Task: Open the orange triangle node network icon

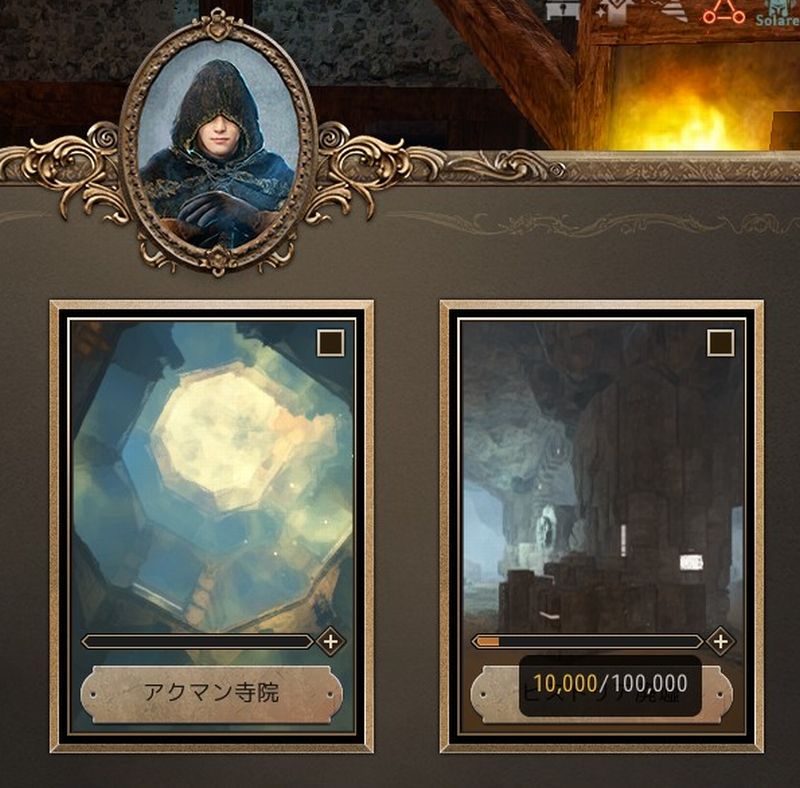Action: [723, 11]
